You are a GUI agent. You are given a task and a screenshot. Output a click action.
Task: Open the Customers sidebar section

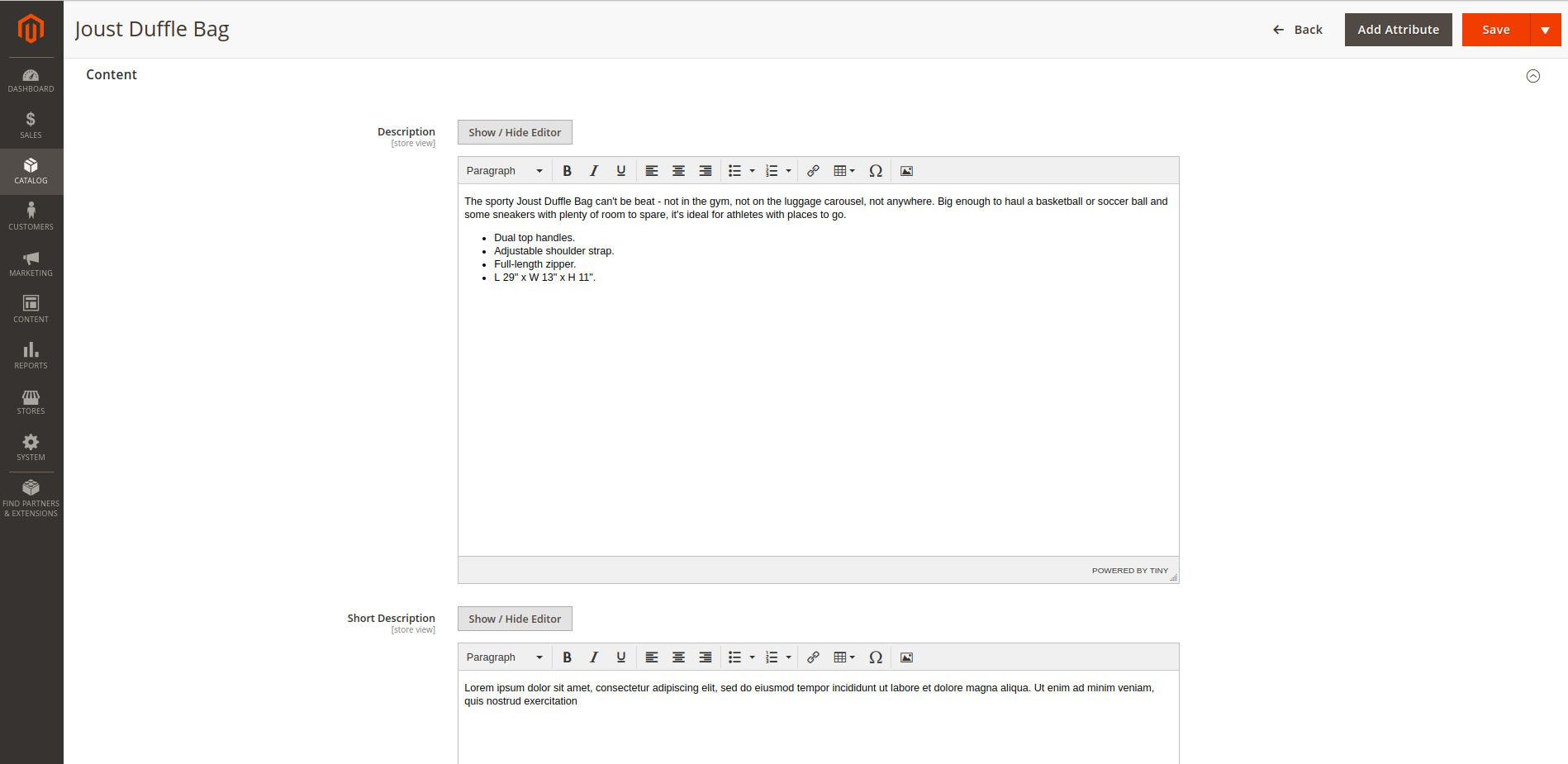tap(31, 216)
